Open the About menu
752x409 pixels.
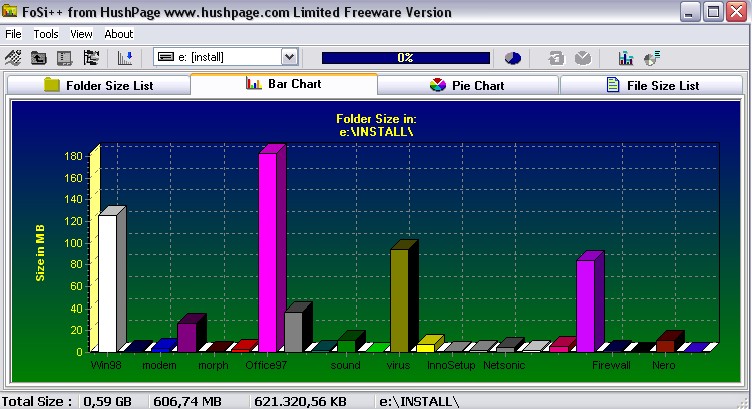[x=118, y=34]
